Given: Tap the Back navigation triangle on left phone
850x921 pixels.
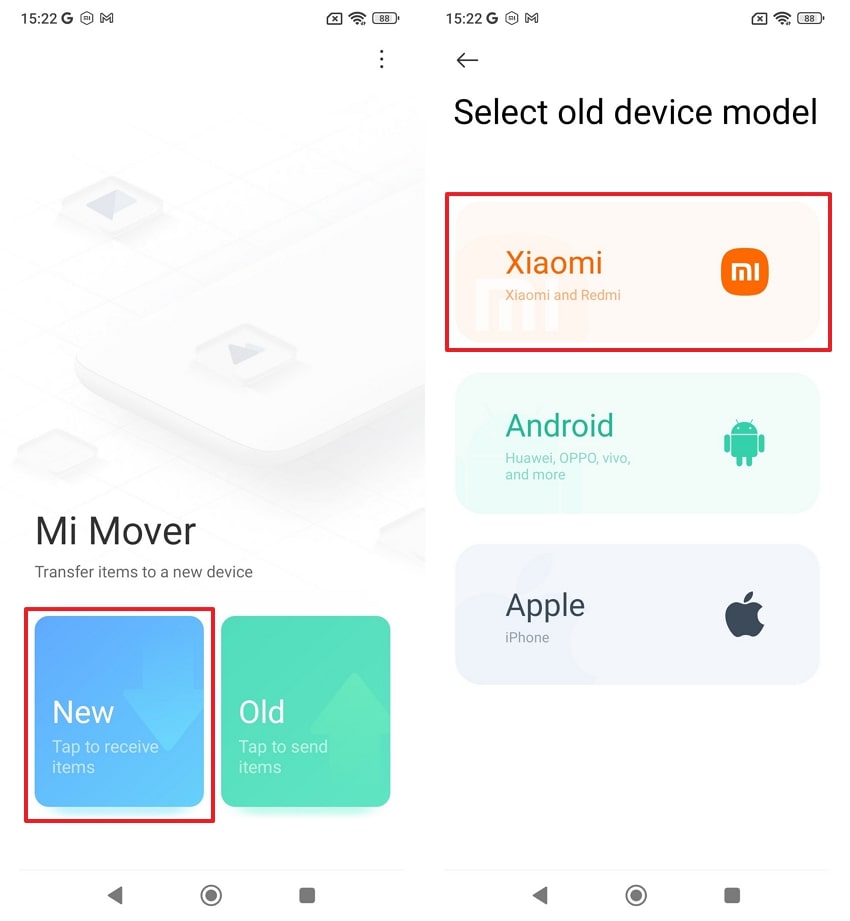Looking at the screenshot, I should pos(115,895).
